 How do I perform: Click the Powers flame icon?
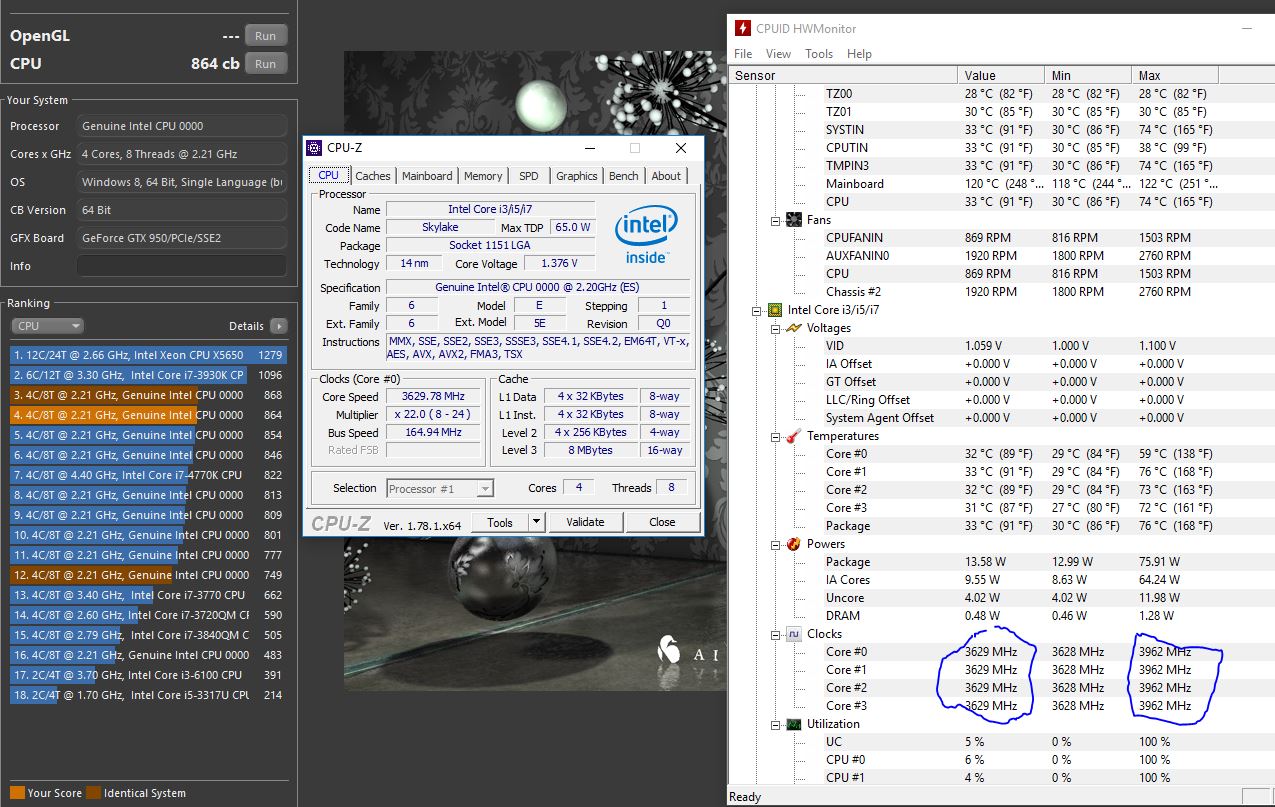coord(794,544)
